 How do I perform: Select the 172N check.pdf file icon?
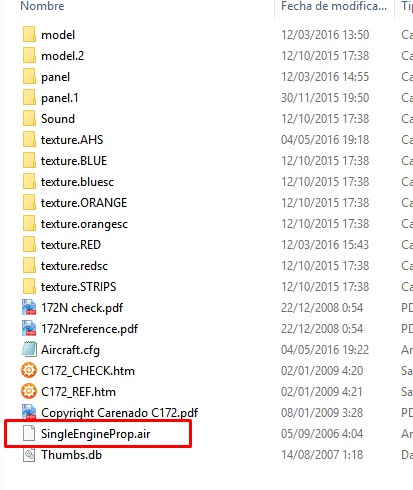pos(29,307)
